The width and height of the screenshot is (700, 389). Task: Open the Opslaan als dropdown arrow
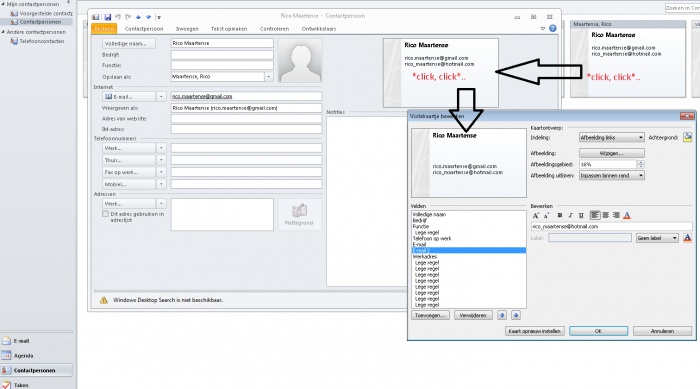(269, 76)
